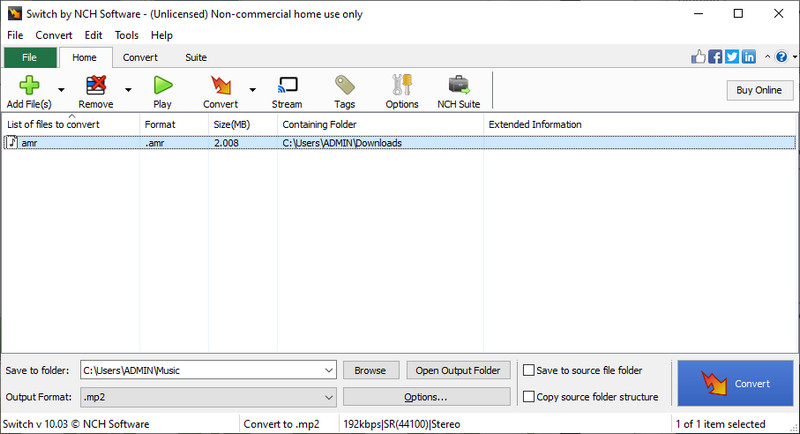The height and width of the screenshot is (434, 800).
Task: Open the help question mark icon
Action: (x=781, y=57)
